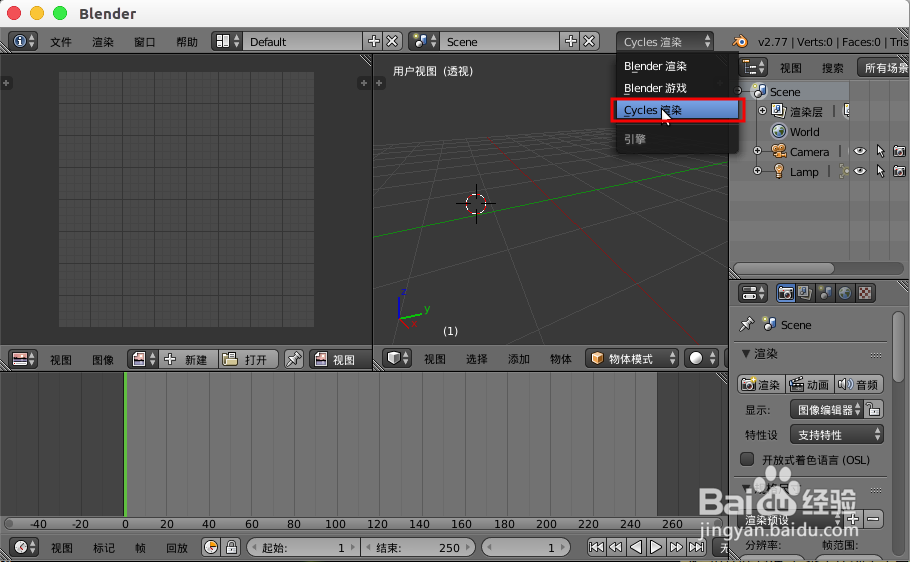Delete the Default screen layout
Screen dimensions: 910x562
pyautogui.click(x=392, y=41)
